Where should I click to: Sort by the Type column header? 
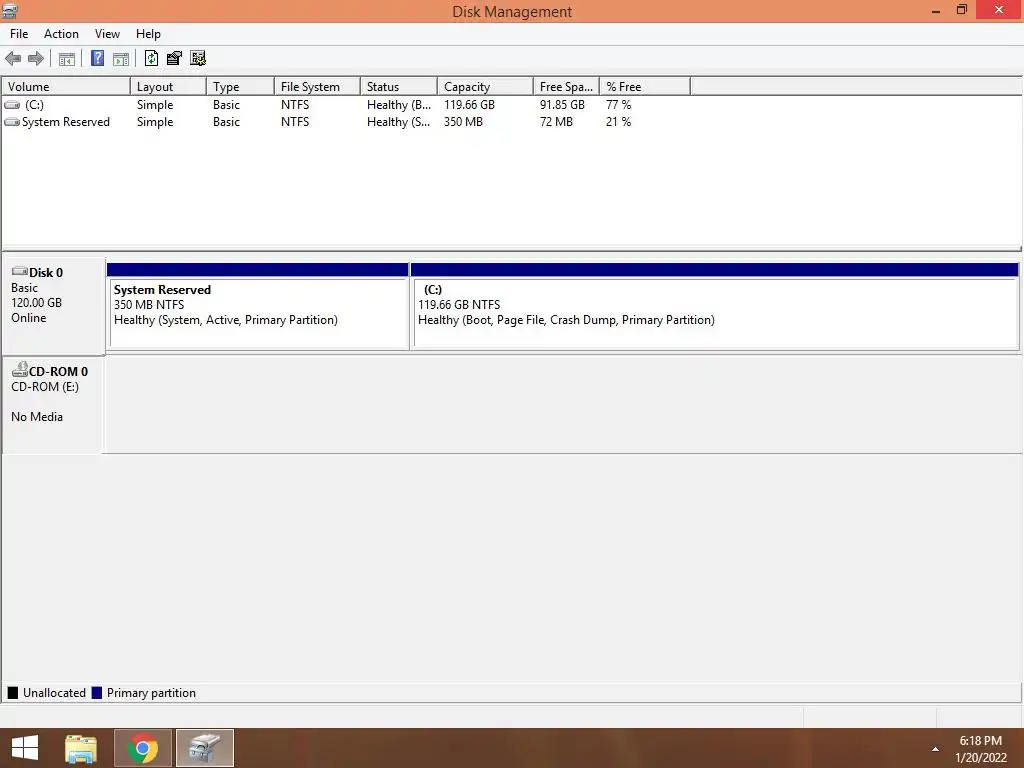(x=240, y=86)
